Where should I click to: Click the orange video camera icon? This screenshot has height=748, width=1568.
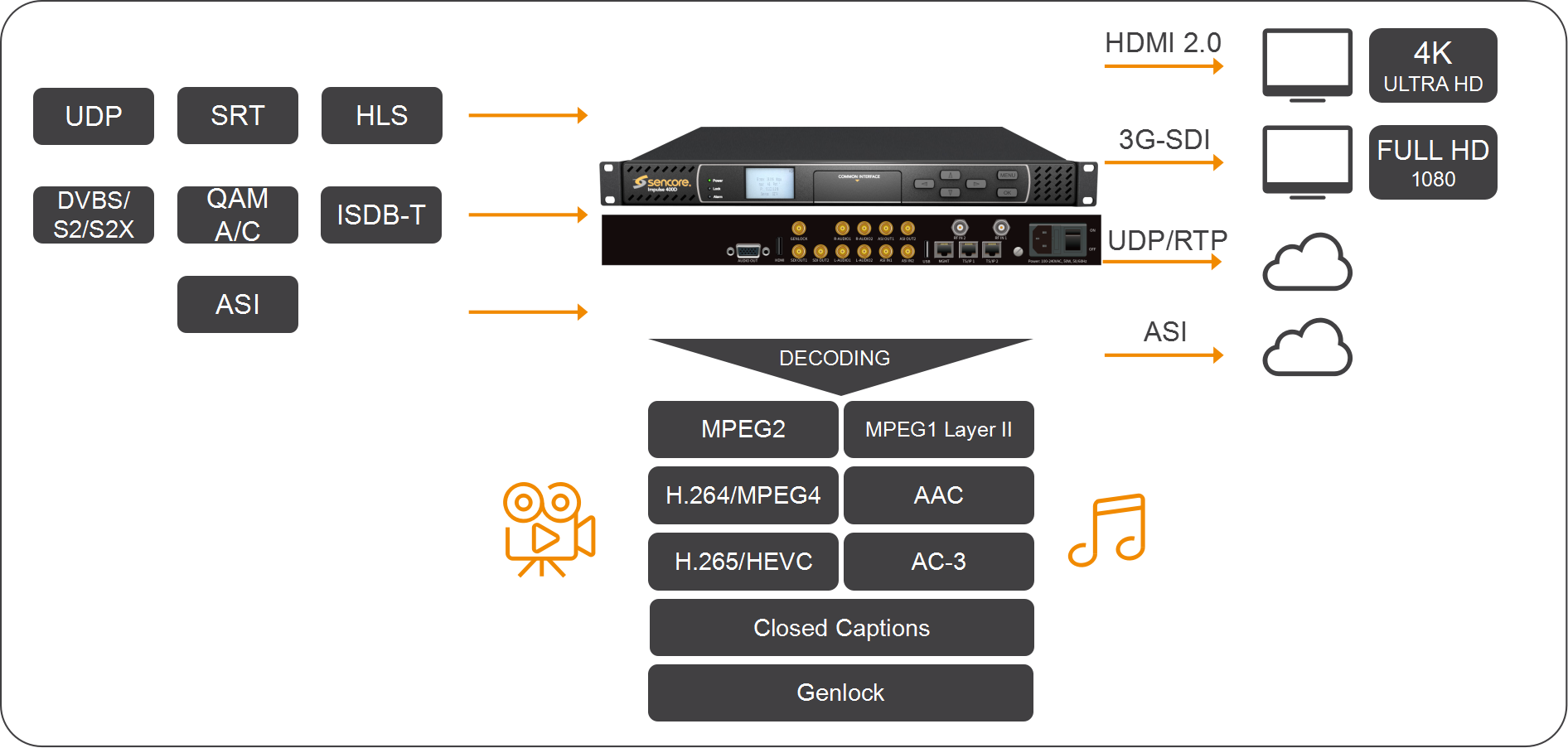(x=549, y=528)
